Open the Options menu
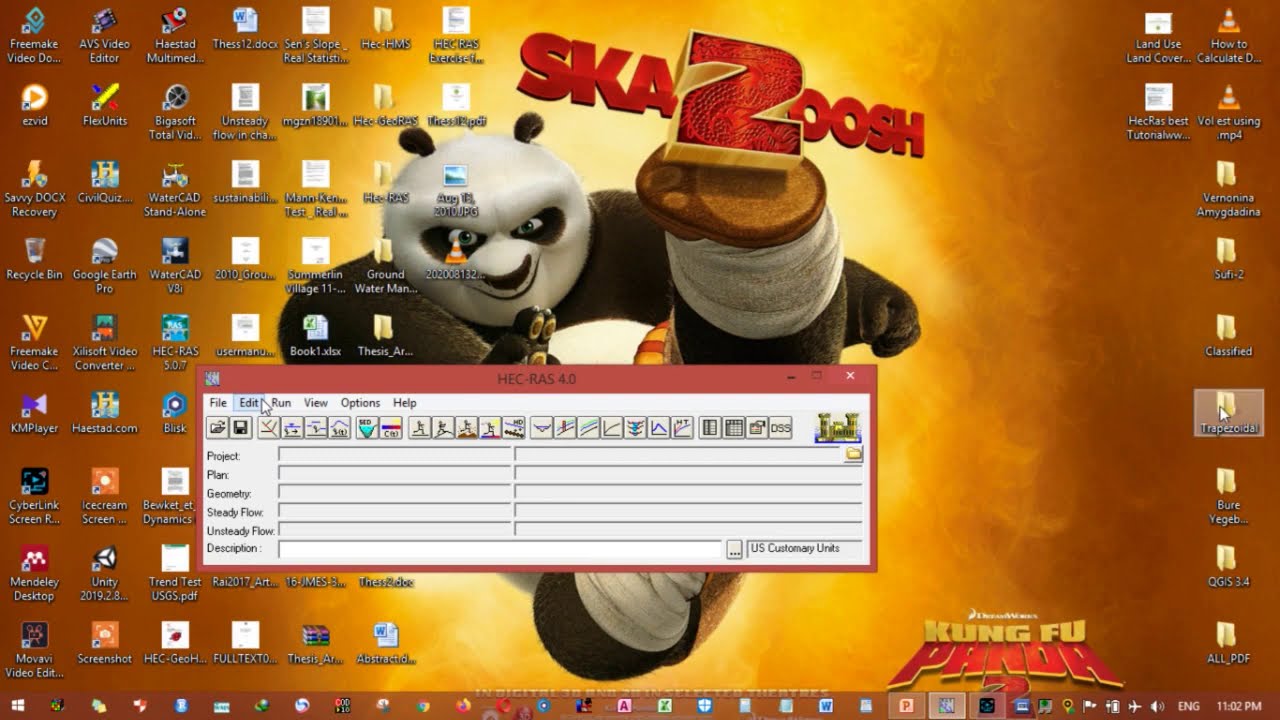Image resolution: width=1280 pixels, height=720 pixels. (360, 403)
